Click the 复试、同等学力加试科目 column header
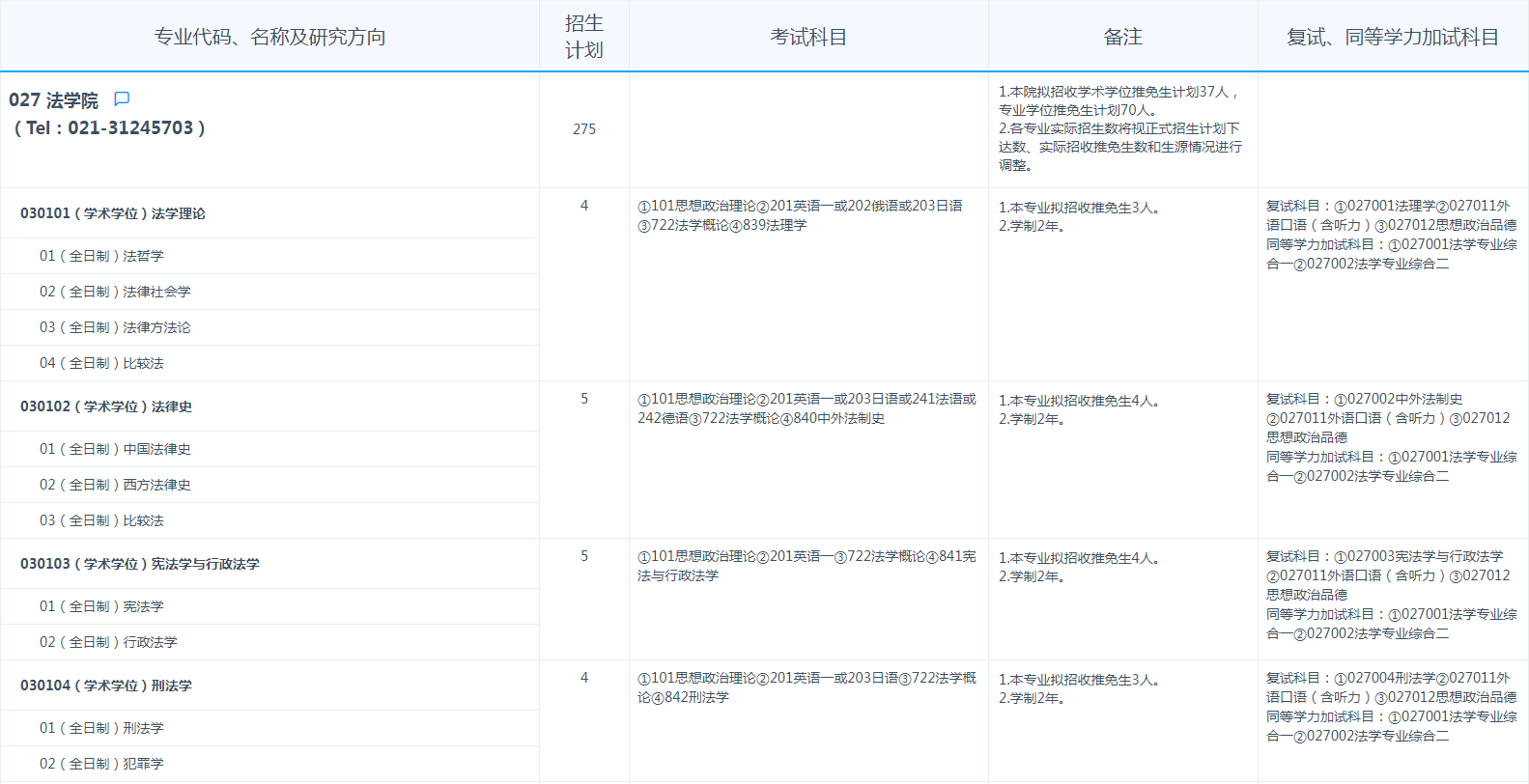 coord(1392,37)
